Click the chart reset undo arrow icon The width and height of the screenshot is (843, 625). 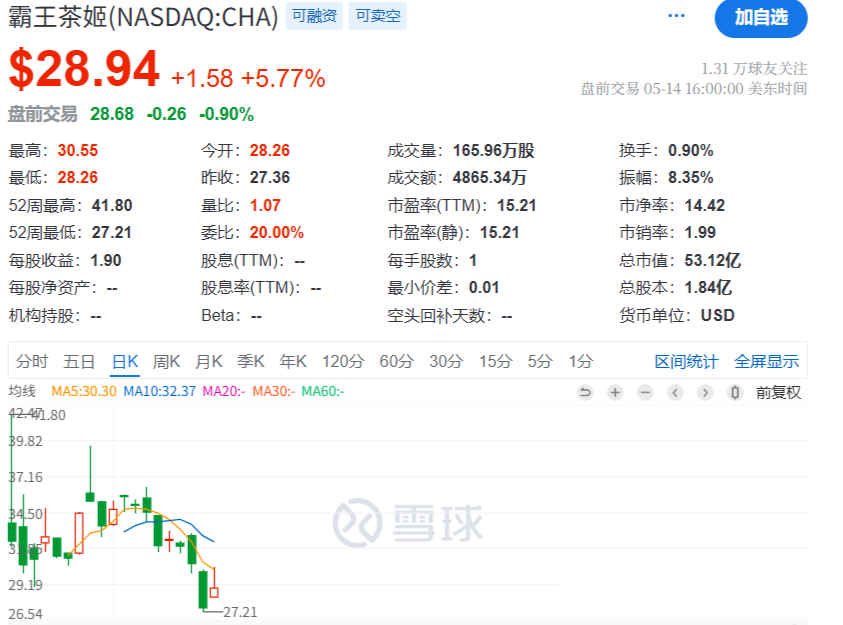(x=585, y=393)
